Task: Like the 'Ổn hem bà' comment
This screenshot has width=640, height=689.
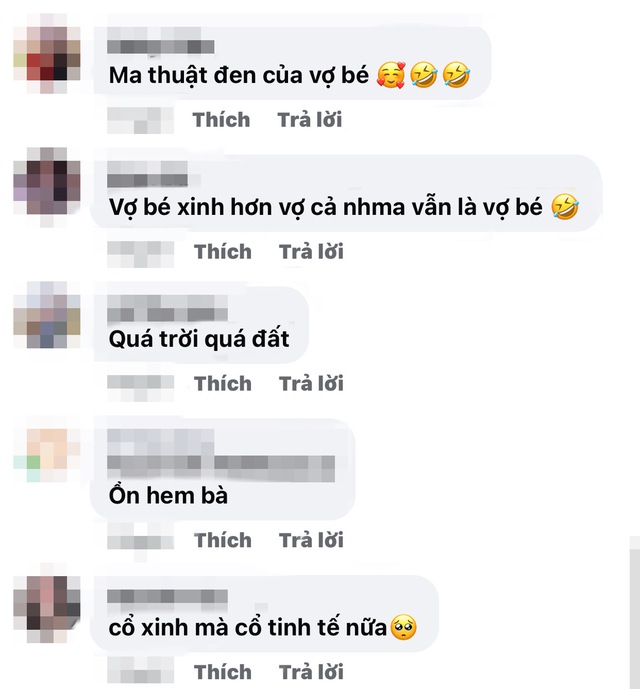Action: pyautogui.click(x=223, y=540)
